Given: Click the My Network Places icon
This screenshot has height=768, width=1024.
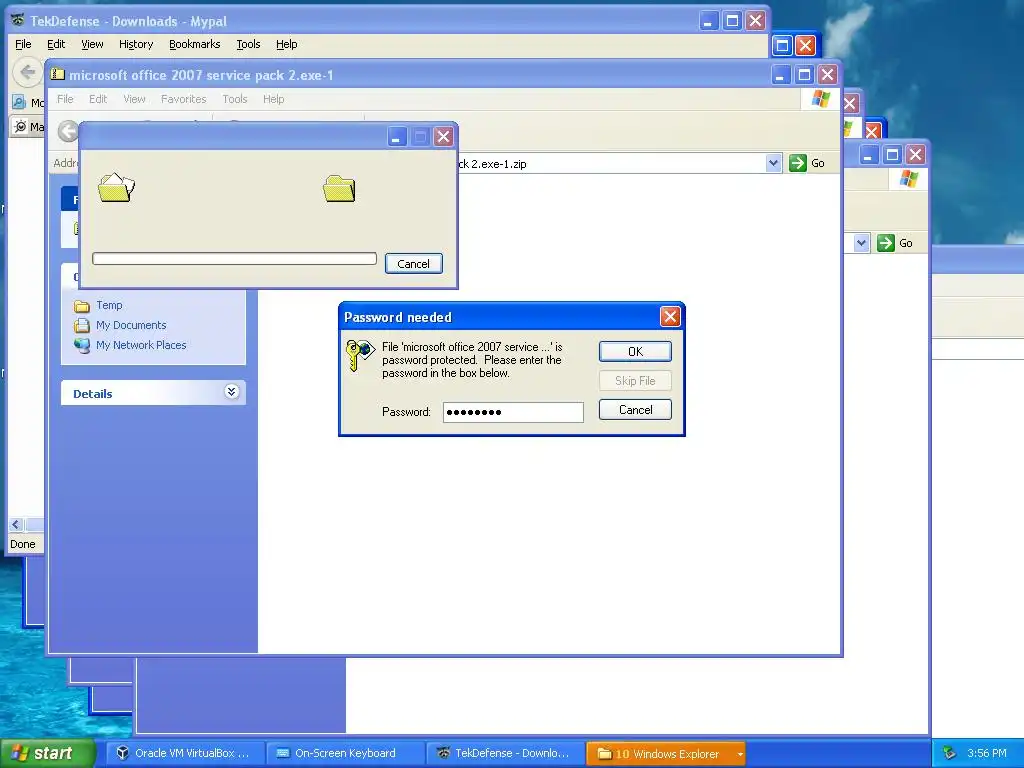Looking at the screenshot, I should [82, 345].
